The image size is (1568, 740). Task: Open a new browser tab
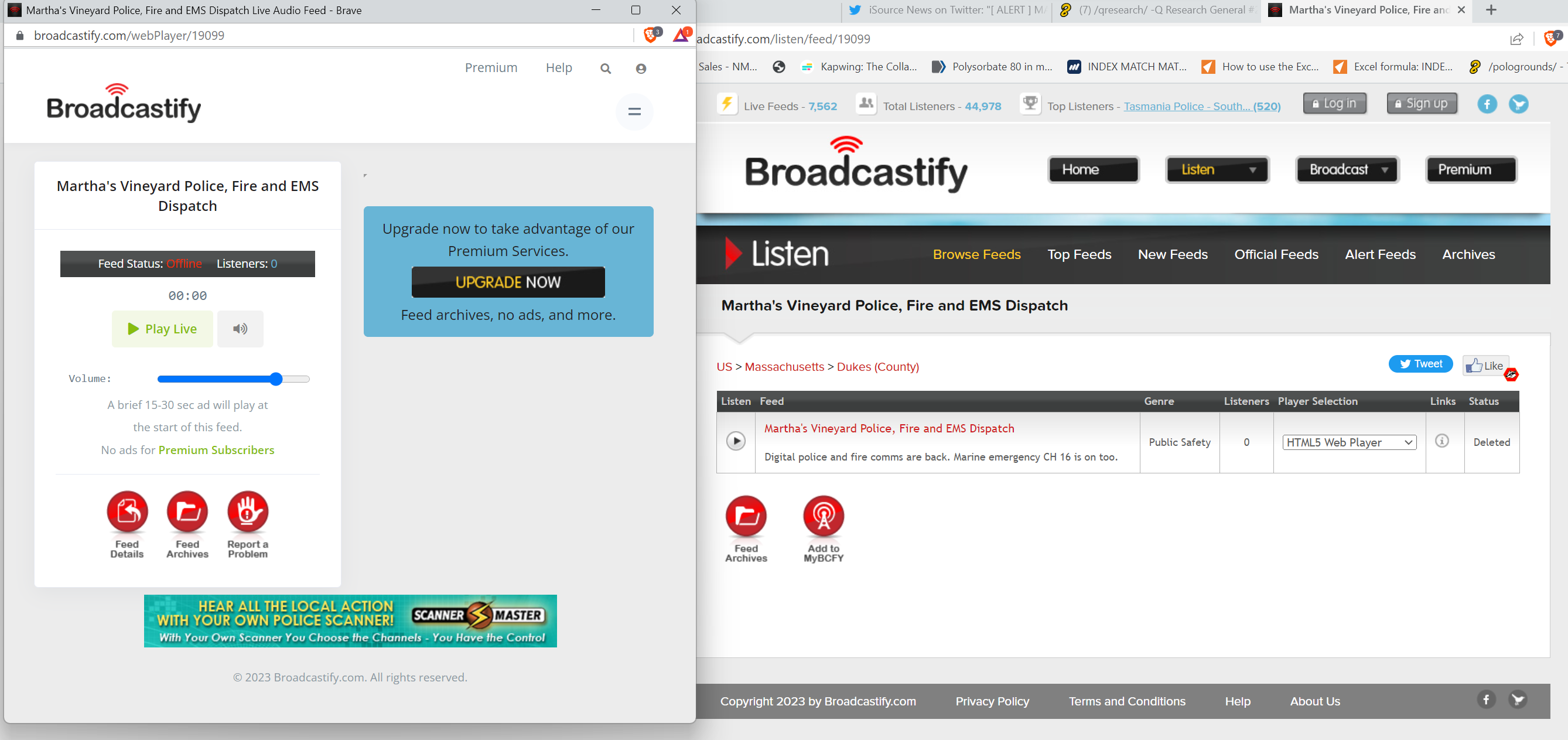click(x=1491, y=11)
